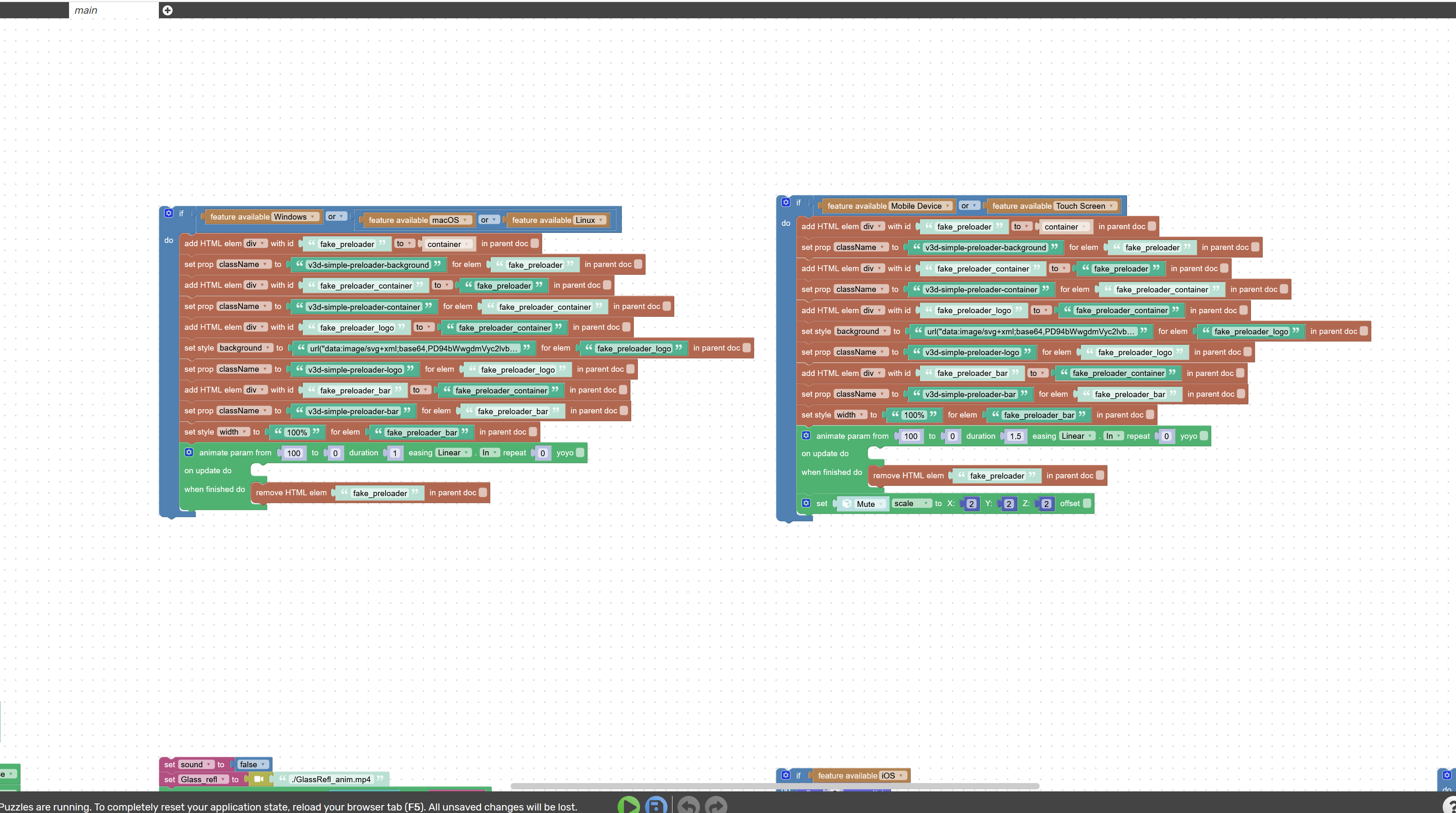Toggle parent doc for left remove HTML elem
The width and height of the screenshot is (1456, 813).
[483, 492]
